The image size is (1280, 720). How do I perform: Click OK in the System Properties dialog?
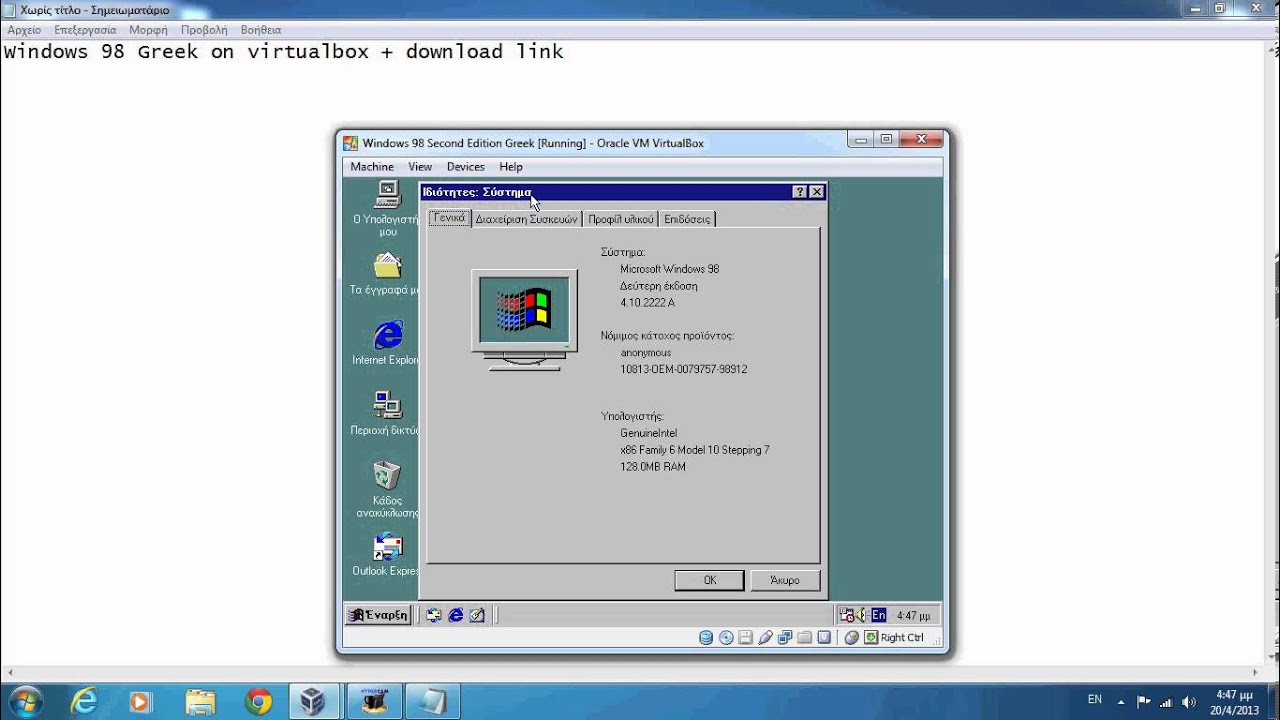click(709, 580)
